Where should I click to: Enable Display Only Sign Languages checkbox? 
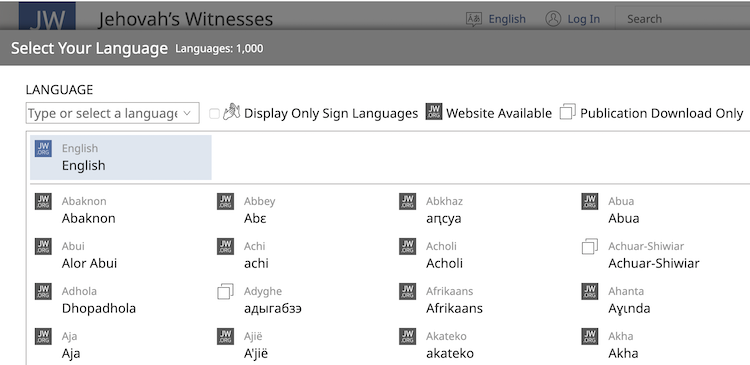(214, 114)
